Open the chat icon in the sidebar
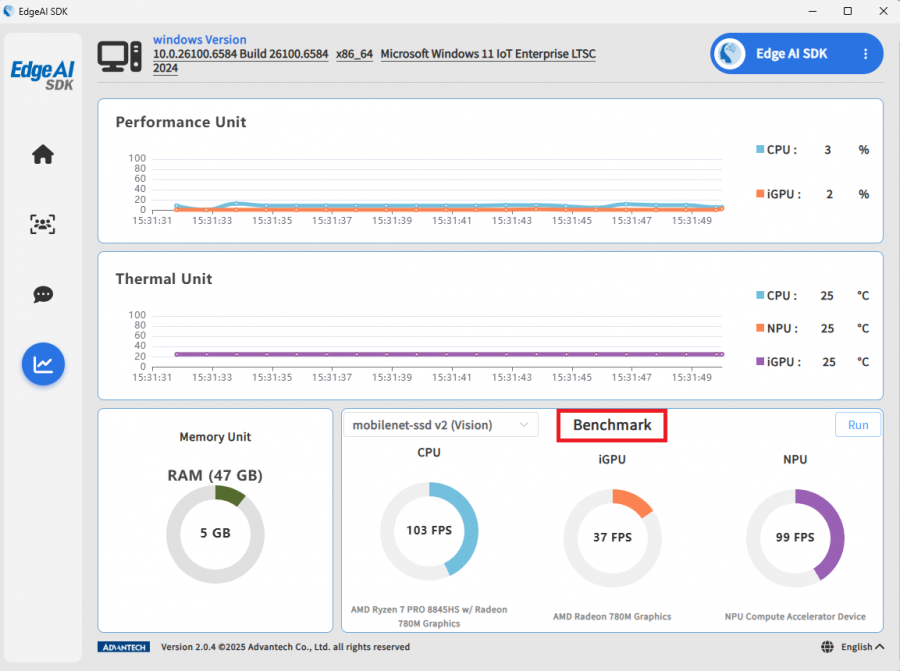The height and width of the screenshot is (671, 900). (42, 294)
